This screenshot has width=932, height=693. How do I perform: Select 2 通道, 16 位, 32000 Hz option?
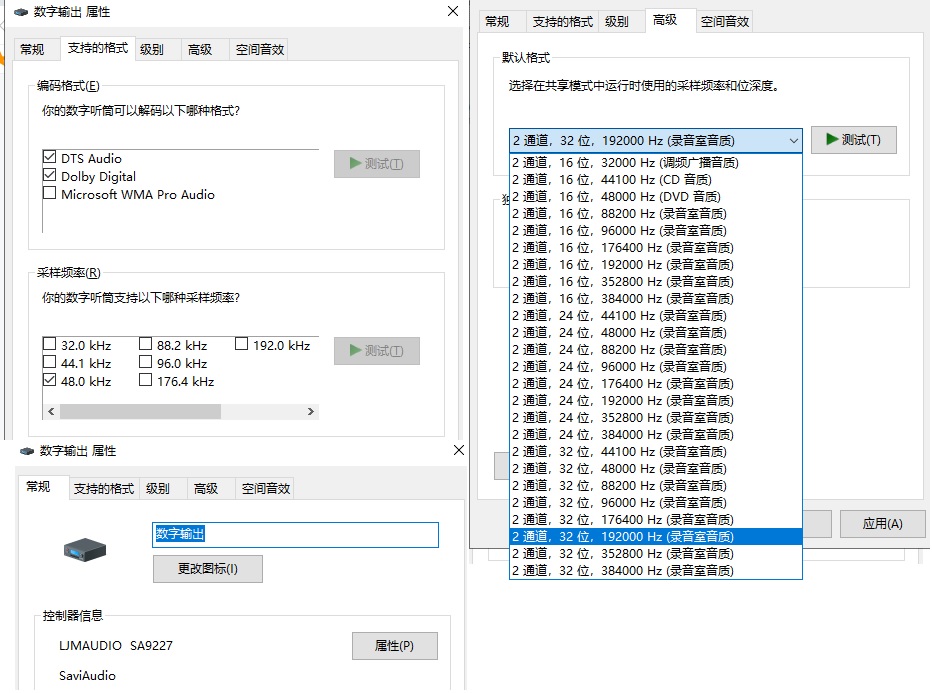tap(656, 162)
